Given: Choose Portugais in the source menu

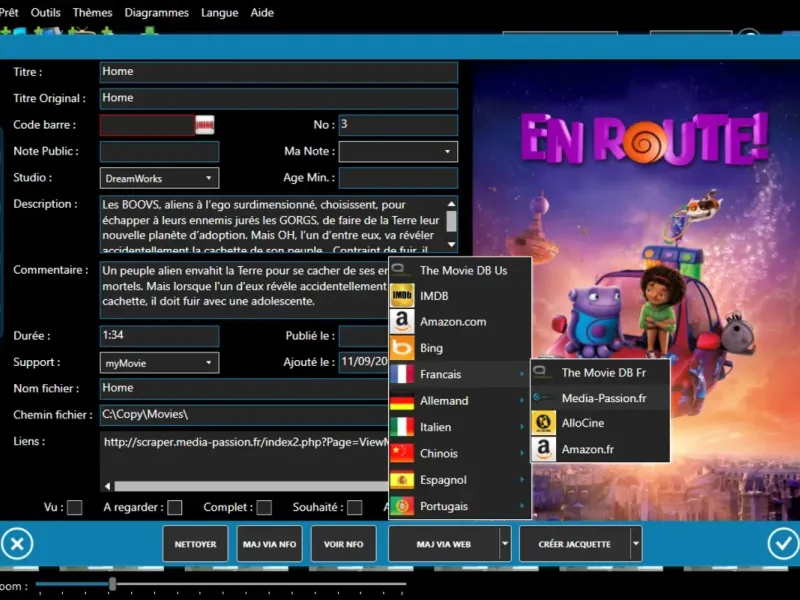Looking at the screenshot, I should (x=460, y=506).
